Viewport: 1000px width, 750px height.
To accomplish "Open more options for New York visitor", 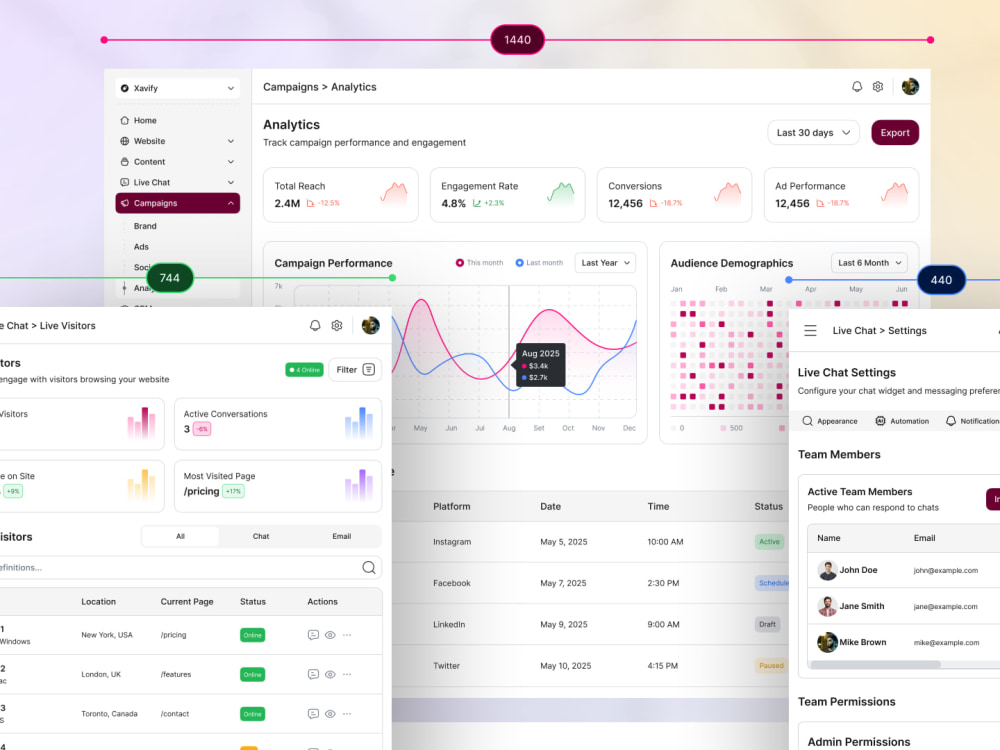I will tap(347, 635).
